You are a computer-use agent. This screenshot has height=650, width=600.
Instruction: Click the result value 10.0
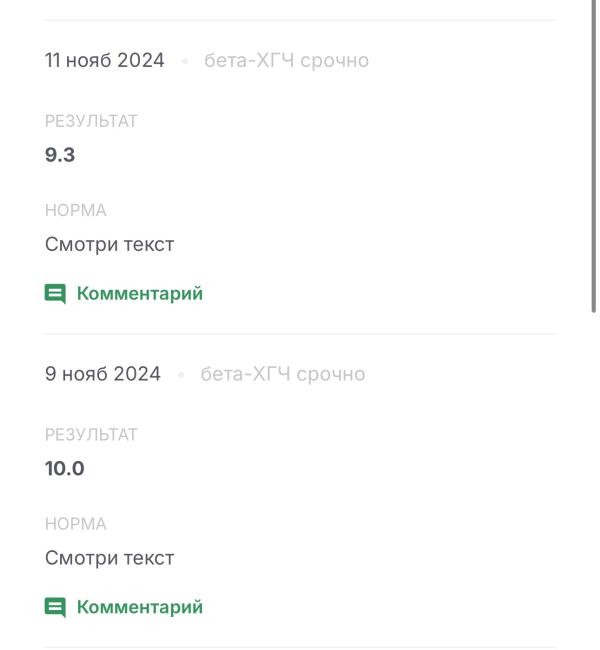point(64,468)
